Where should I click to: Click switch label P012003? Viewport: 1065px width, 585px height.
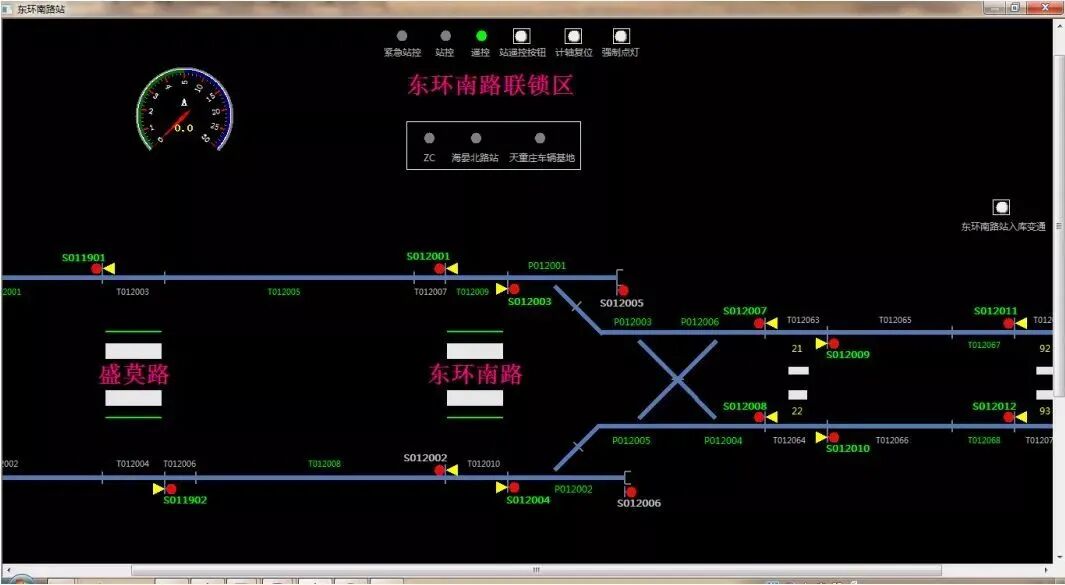pos(633,322)
